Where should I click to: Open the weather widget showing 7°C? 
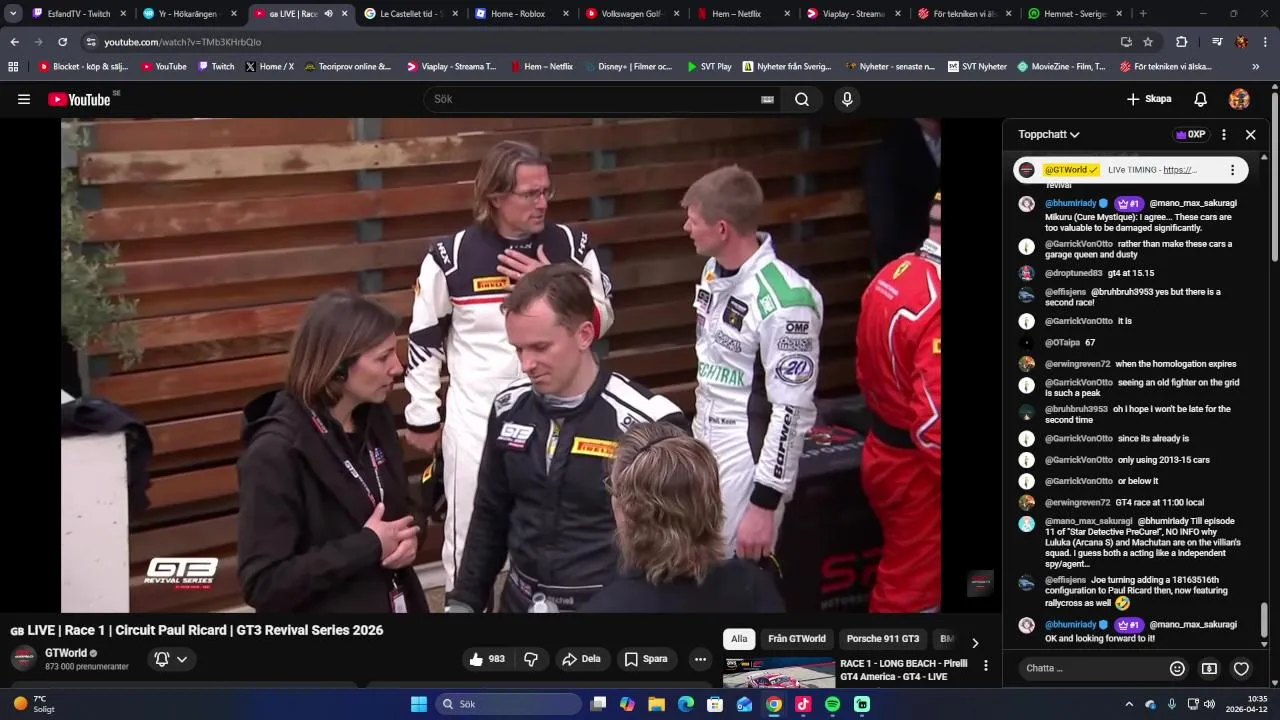[35, 704]
